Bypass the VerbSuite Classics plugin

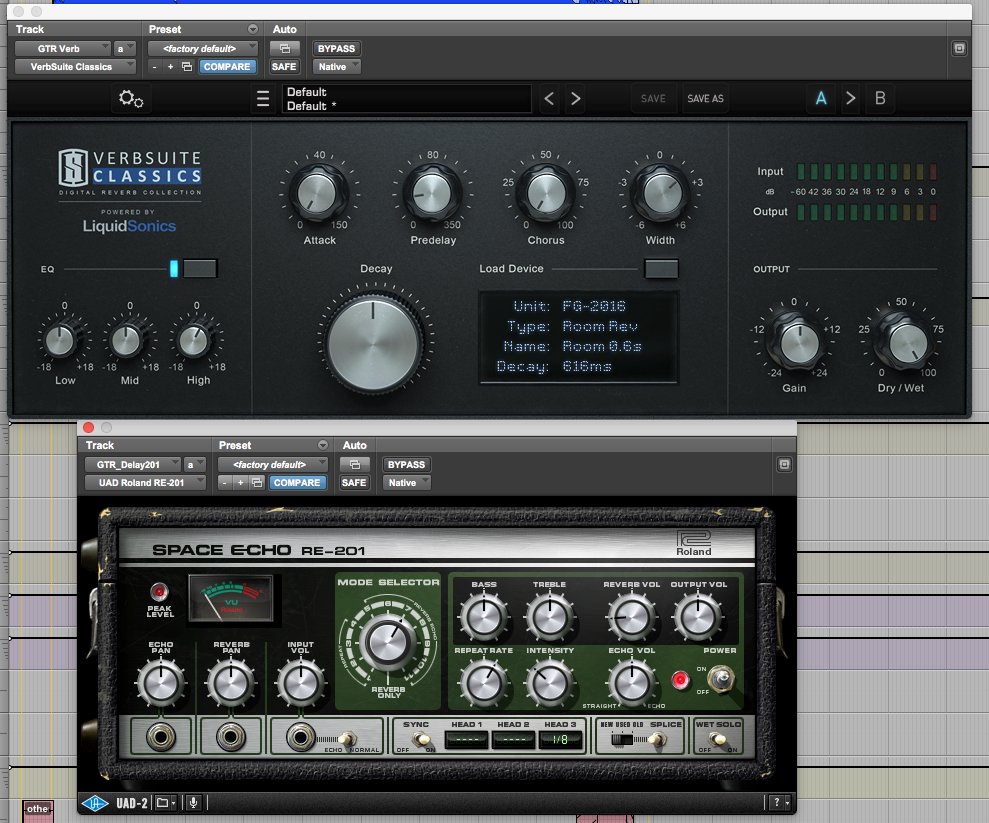point(336,49)
